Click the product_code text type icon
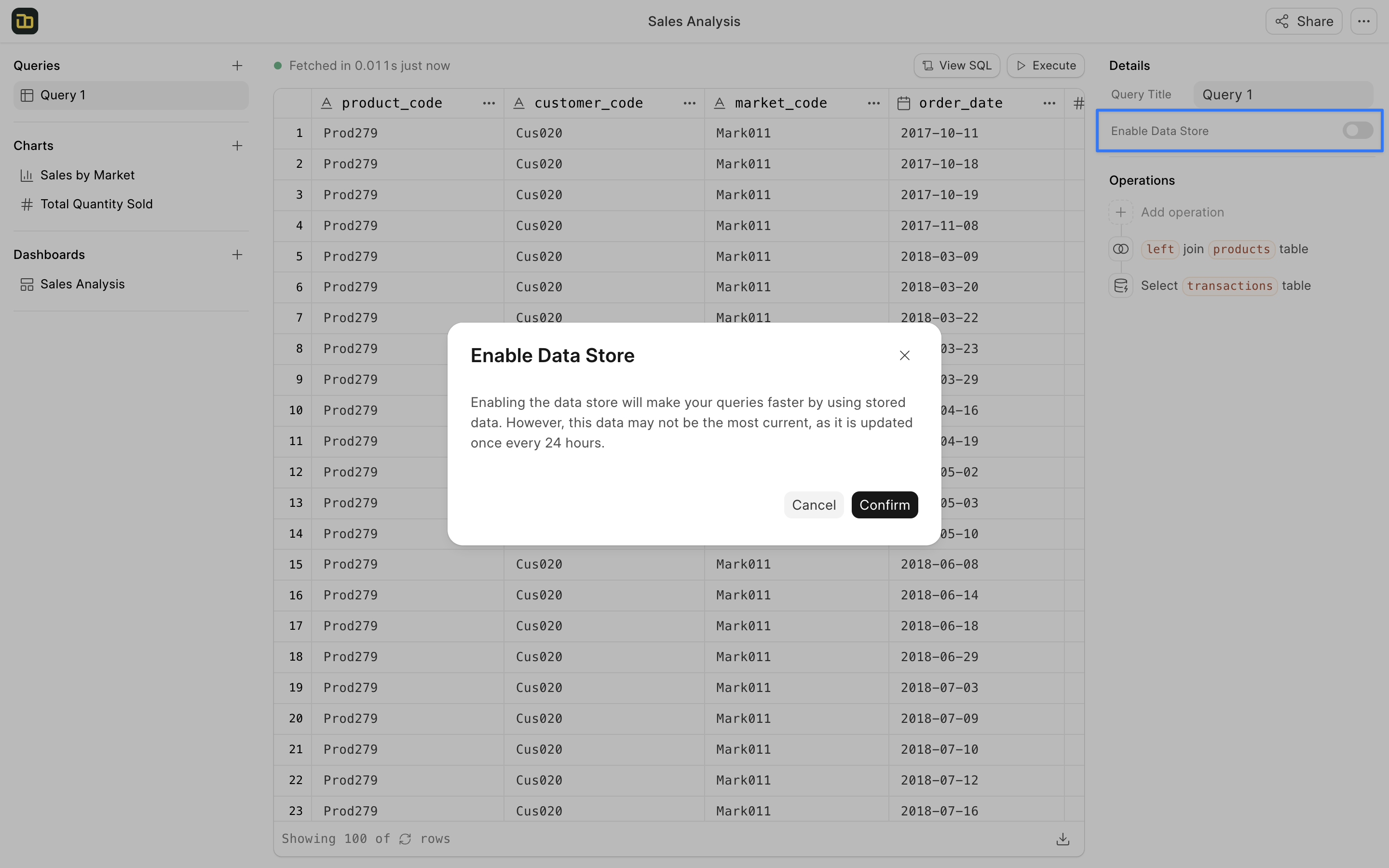The height and width of the screenshot is (868, 1389). click(x=327, y=103)
